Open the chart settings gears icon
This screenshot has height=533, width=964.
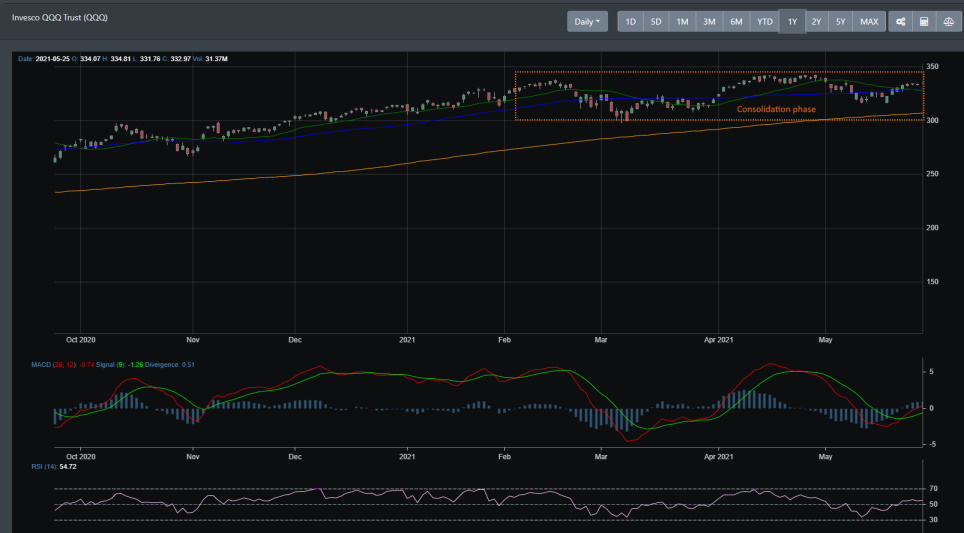[900, 22]
